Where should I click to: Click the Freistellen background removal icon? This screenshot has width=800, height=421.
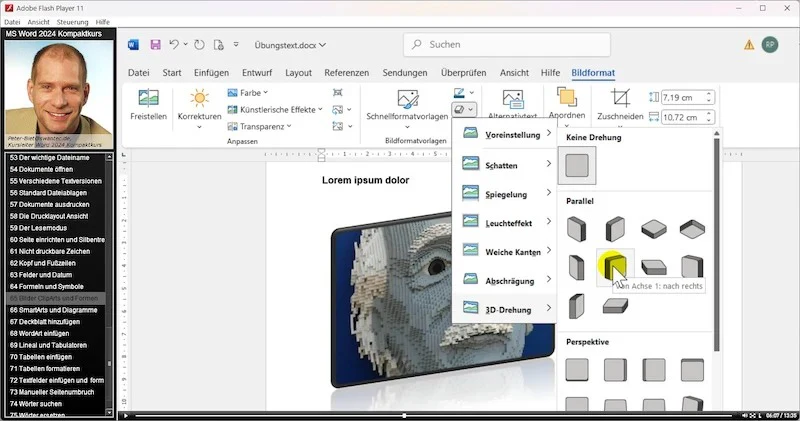(148, 99)
